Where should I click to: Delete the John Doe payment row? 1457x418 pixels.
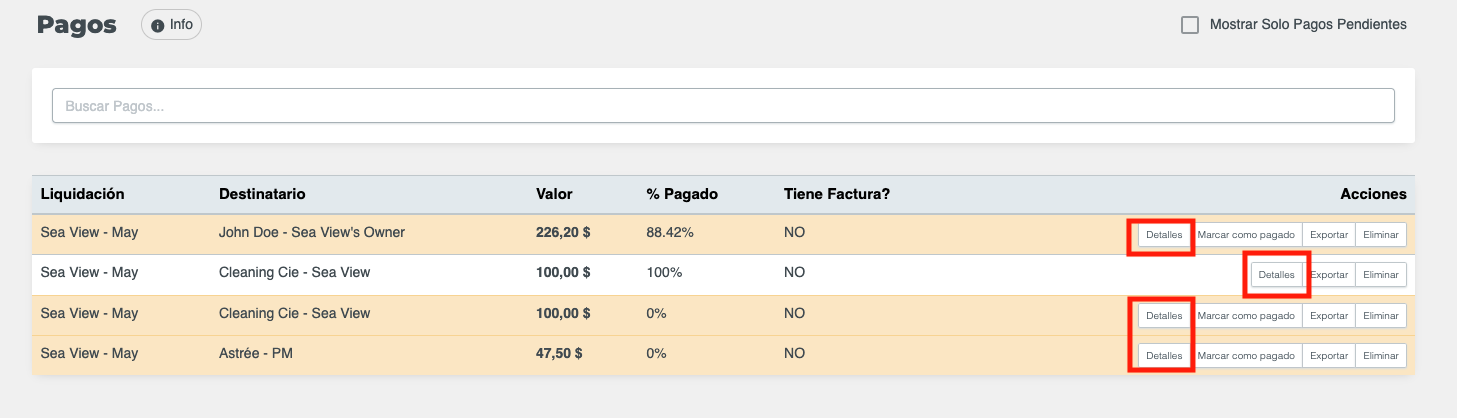(x=1380, y=235)
